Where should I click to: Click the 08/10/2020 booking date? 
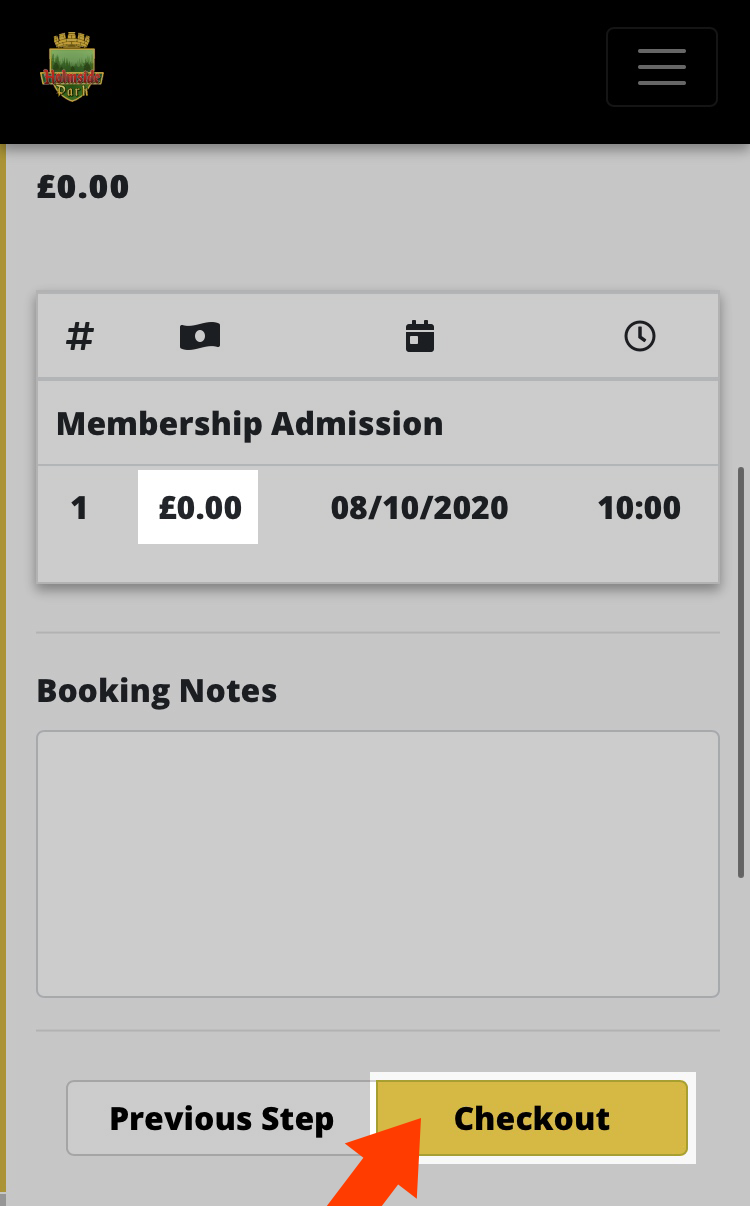click(420, 508)
